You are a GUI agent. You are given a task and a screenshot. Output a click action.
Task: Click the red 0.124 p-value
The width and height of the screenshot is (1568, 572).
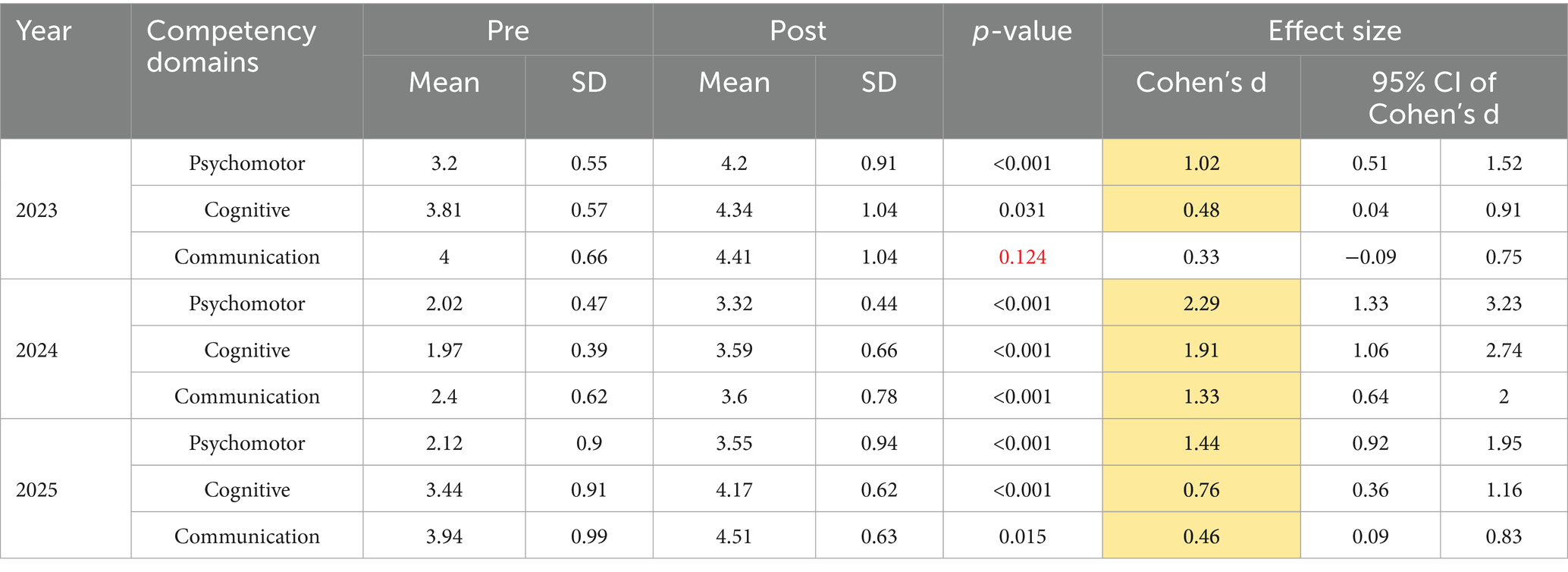tap(1022, 257)
